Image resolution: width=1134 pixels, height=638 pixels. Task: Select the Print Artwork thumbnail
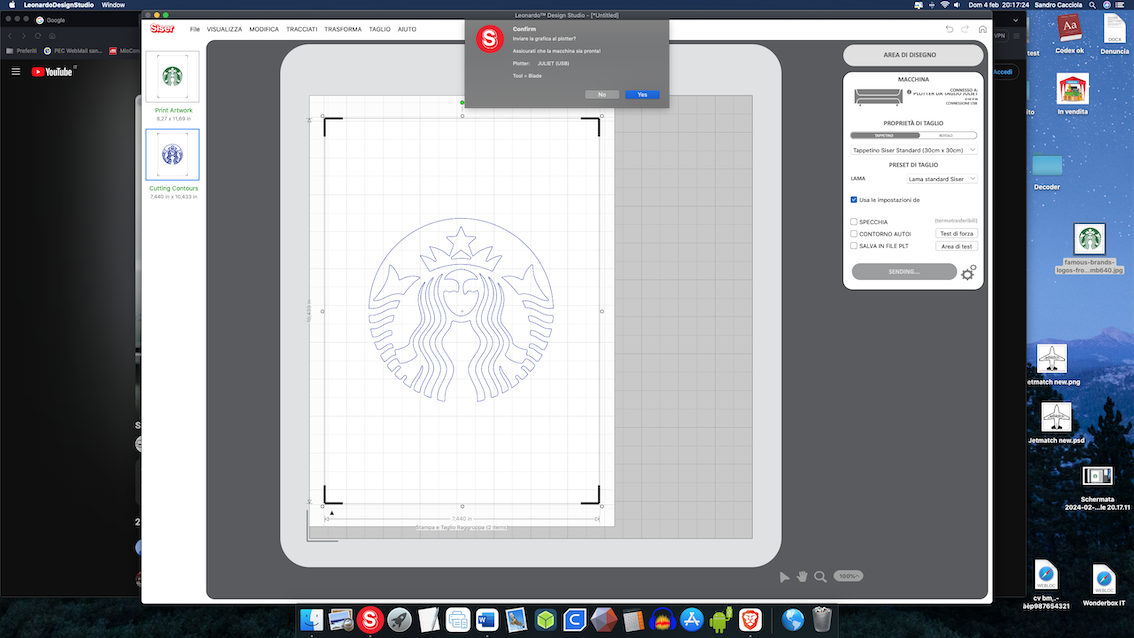coord(172,77)
